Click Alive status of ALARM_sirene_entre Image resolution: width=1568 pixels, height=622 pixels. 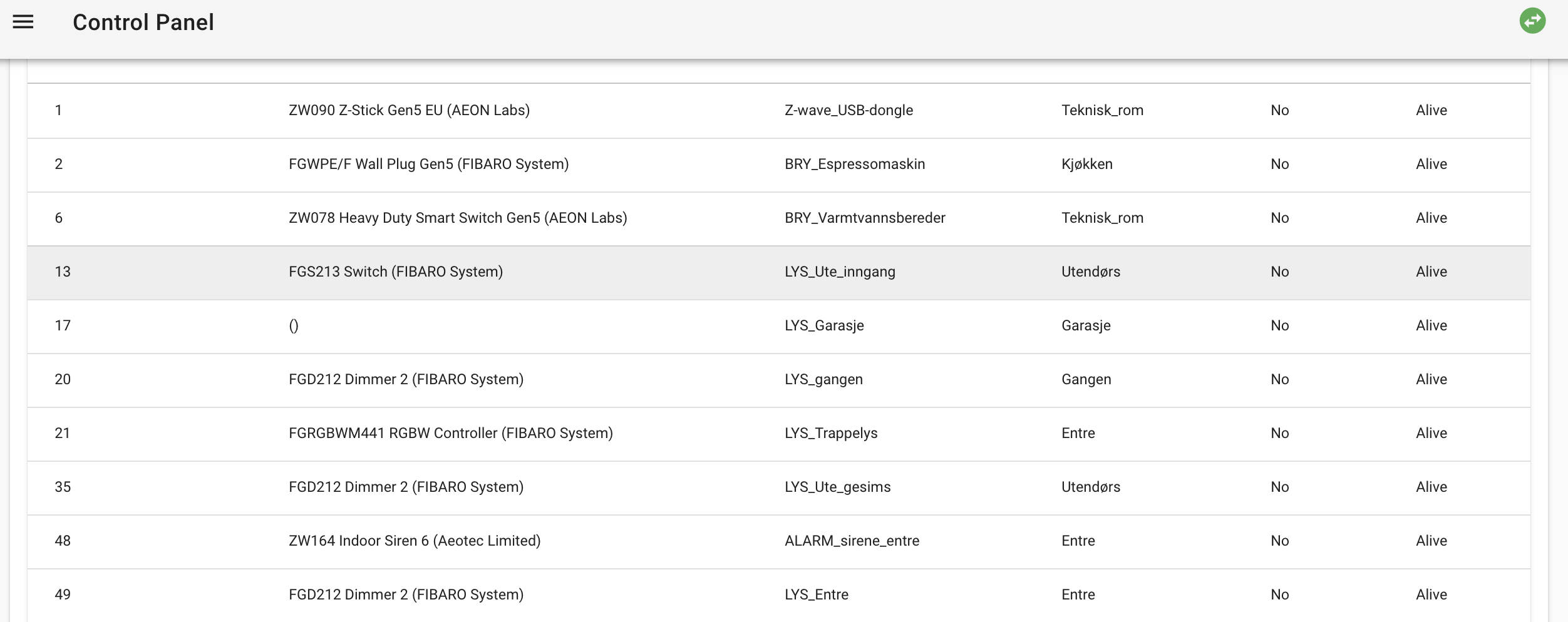tap(1431, 541)
